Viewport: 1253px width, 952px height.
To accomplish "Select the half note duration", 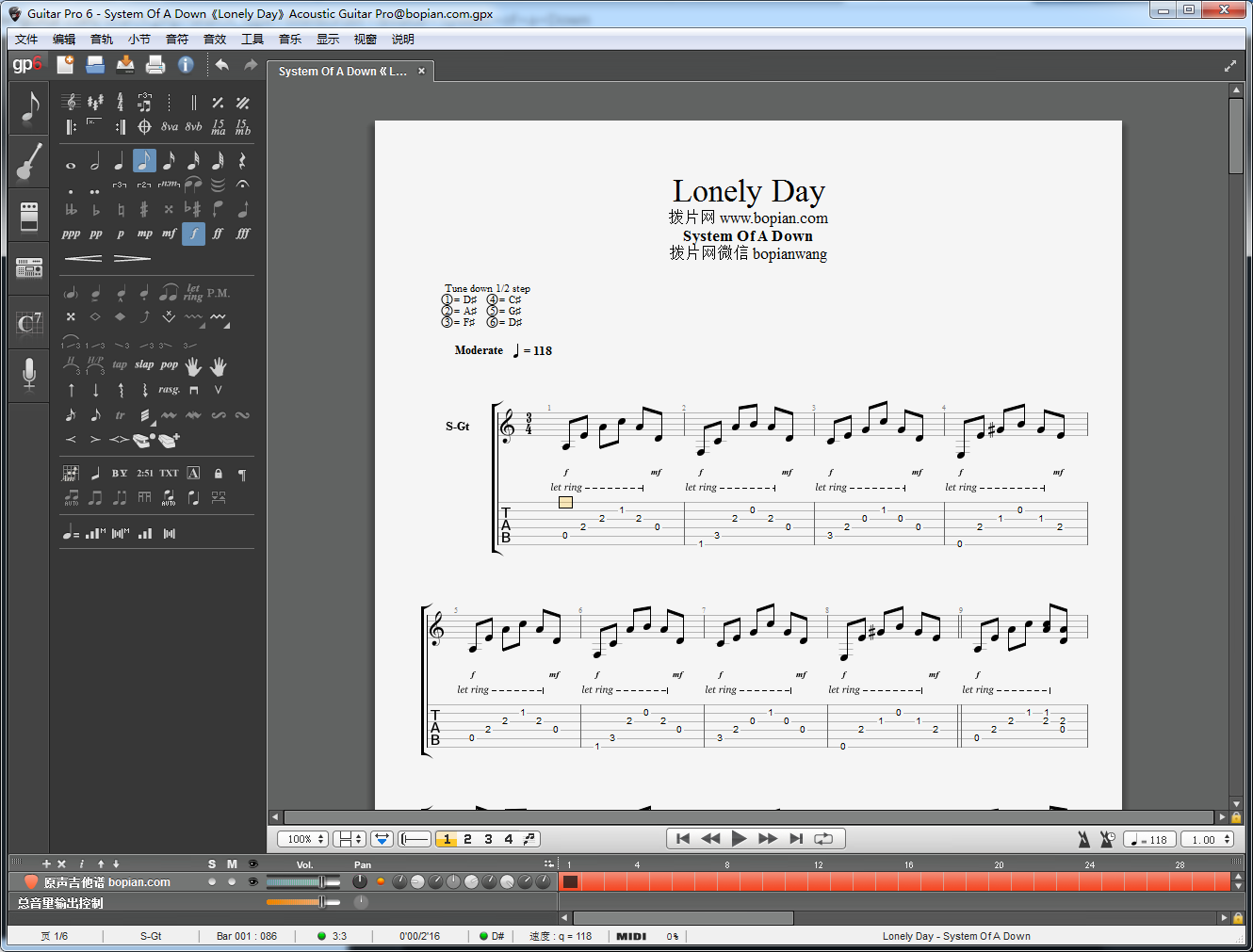I will click(95, 162).
